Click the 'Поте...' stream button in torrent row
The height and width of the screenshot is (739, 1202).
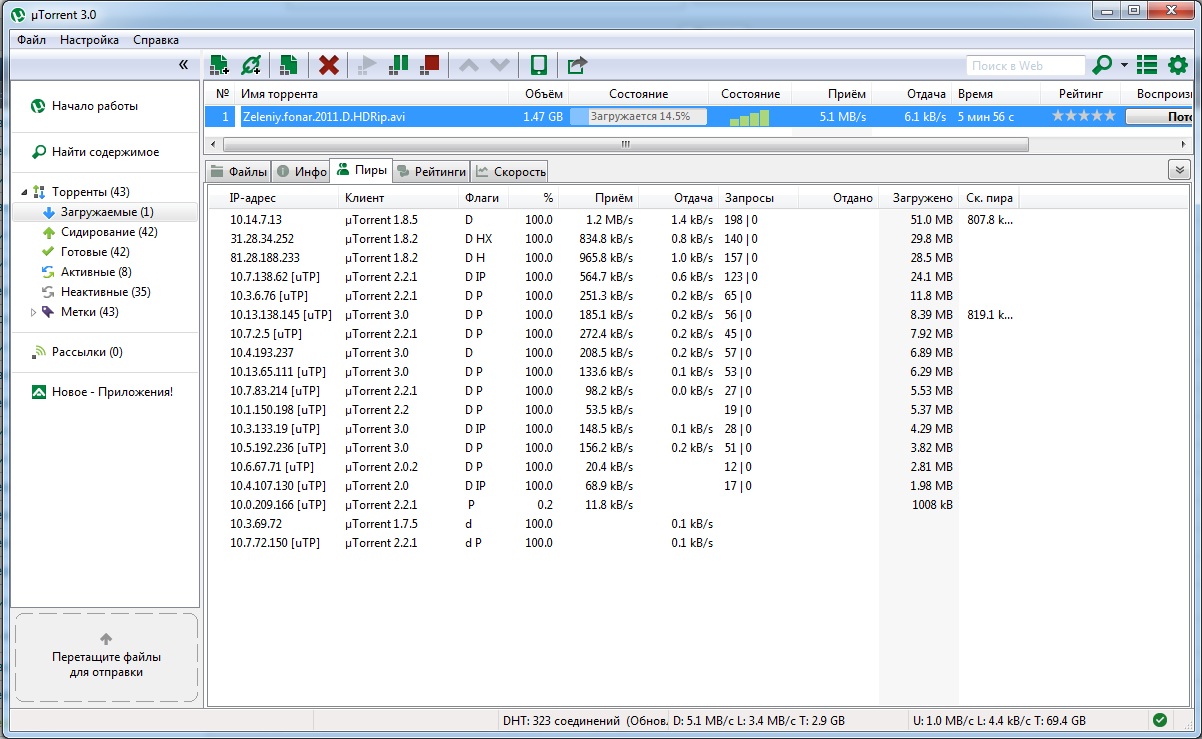tap(1160, 116)
